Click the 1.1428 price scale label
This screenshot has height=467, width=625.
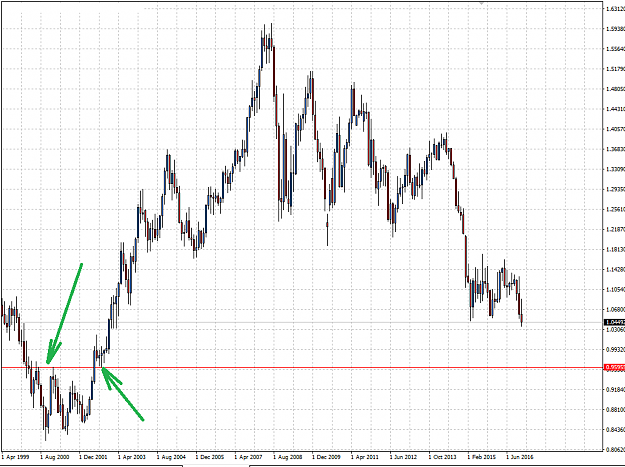tap(615, 270)
